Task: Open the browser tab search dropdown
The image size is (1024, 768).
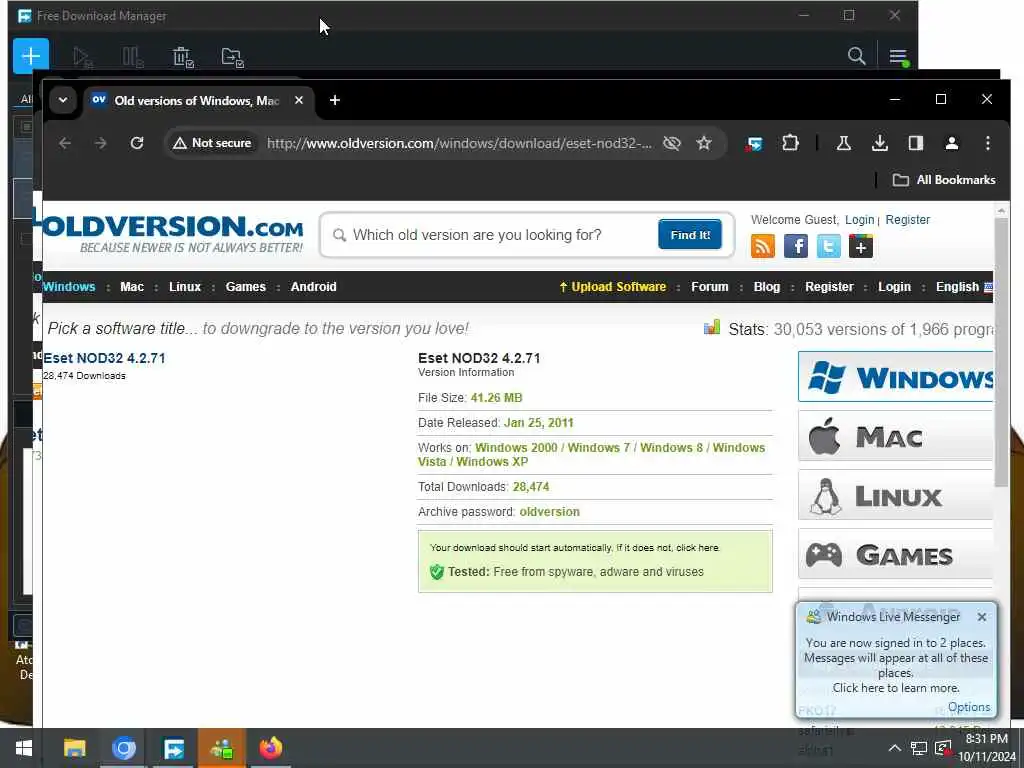Action: [x=63, y=101]
